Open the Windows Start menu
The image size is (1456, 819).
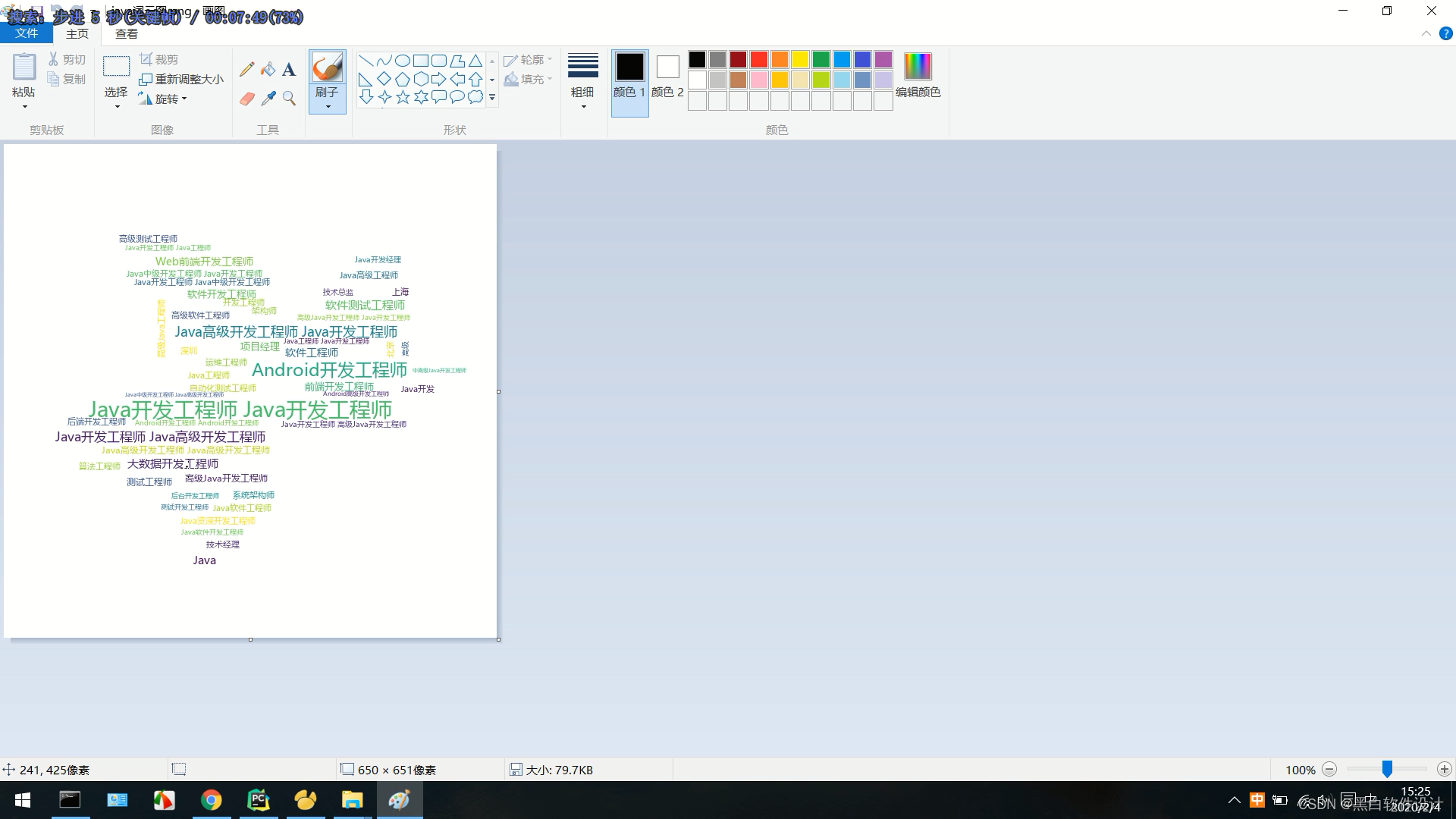click(x=23, y=800)
